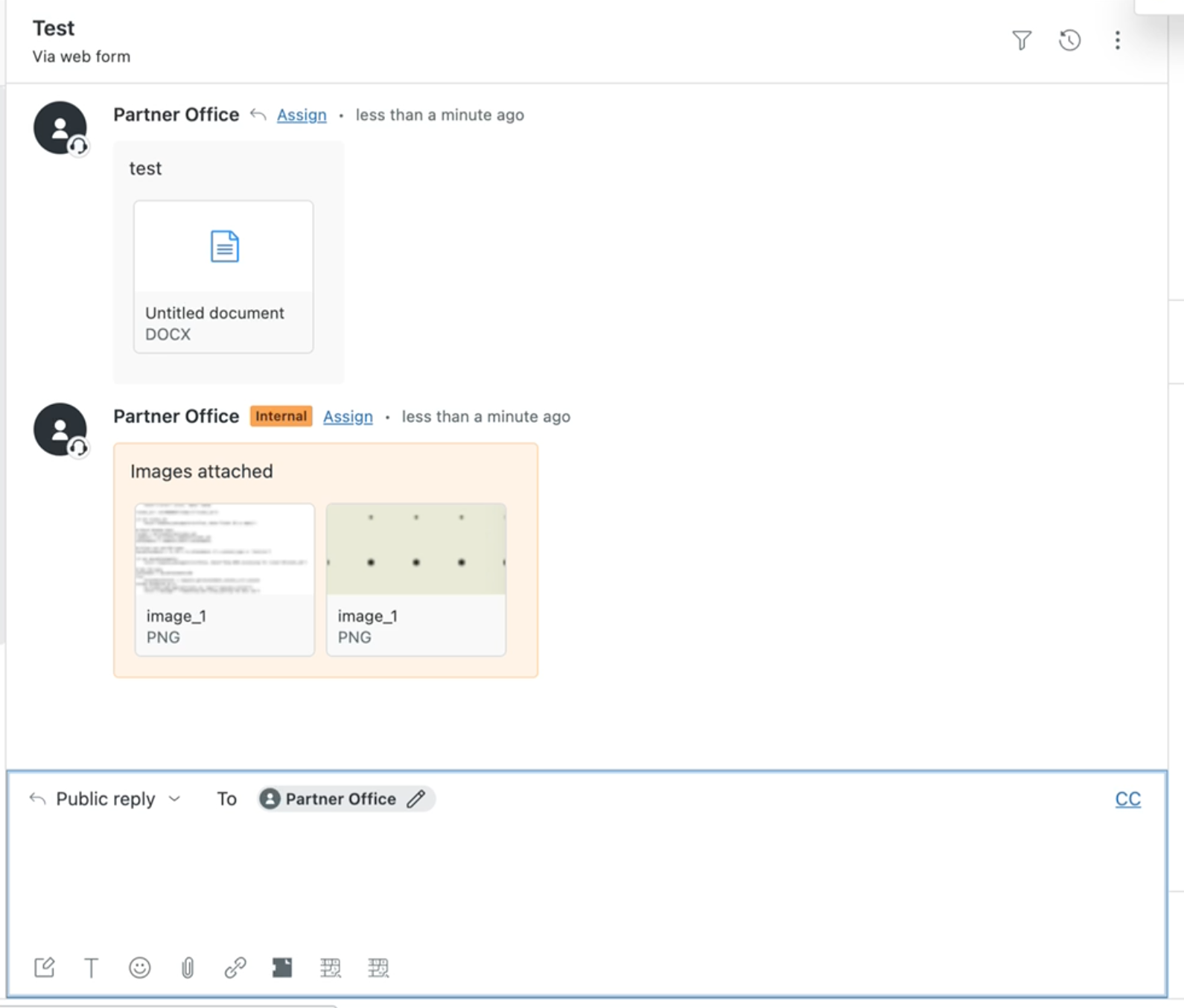
Task: Edit recipient with pencil icon beside Partner Office
Action: (416, 799)
